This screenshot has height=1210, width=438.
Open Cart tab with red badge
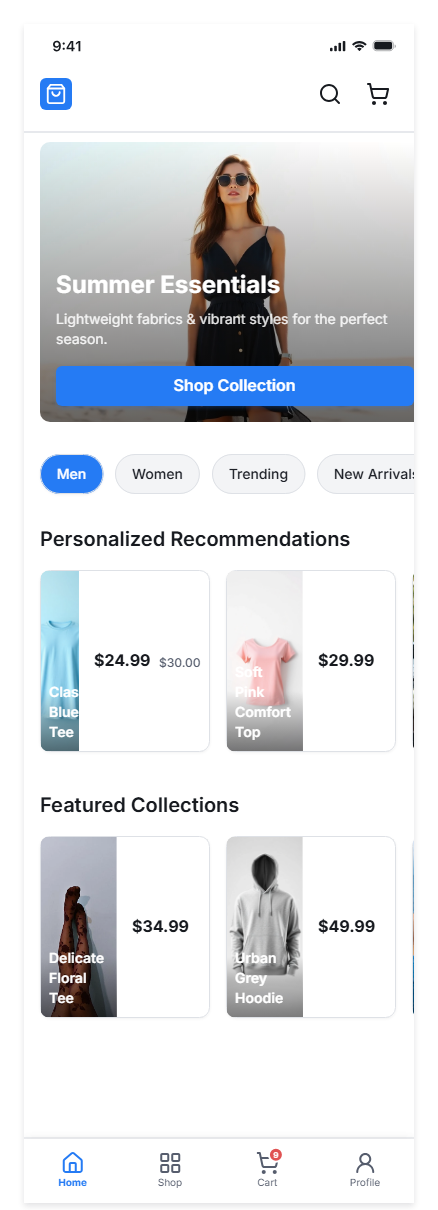(267, 1170)
